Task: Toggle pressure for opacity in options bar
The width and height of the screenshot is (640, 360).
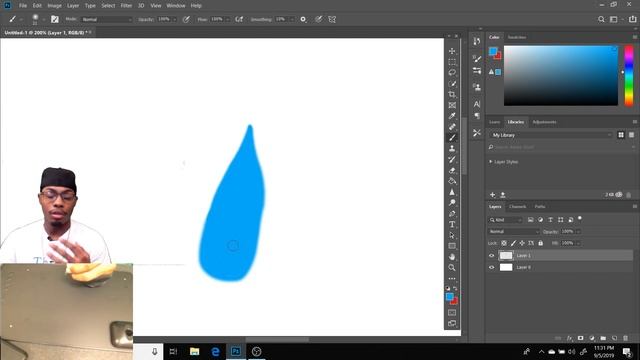Action: pos(186,19)
